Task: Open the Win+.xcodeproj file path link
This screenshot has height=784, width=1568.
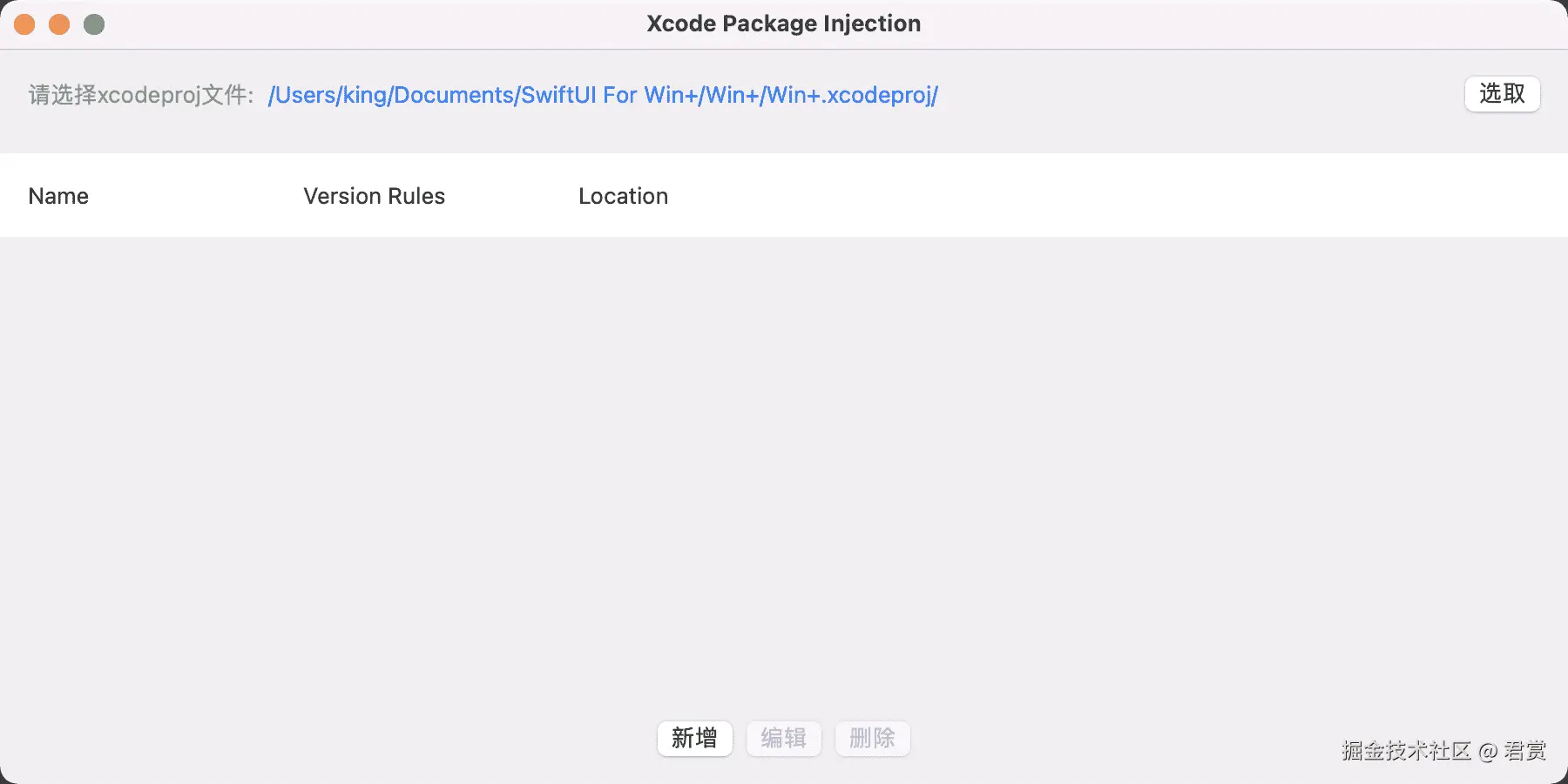Action: point(603,95)
